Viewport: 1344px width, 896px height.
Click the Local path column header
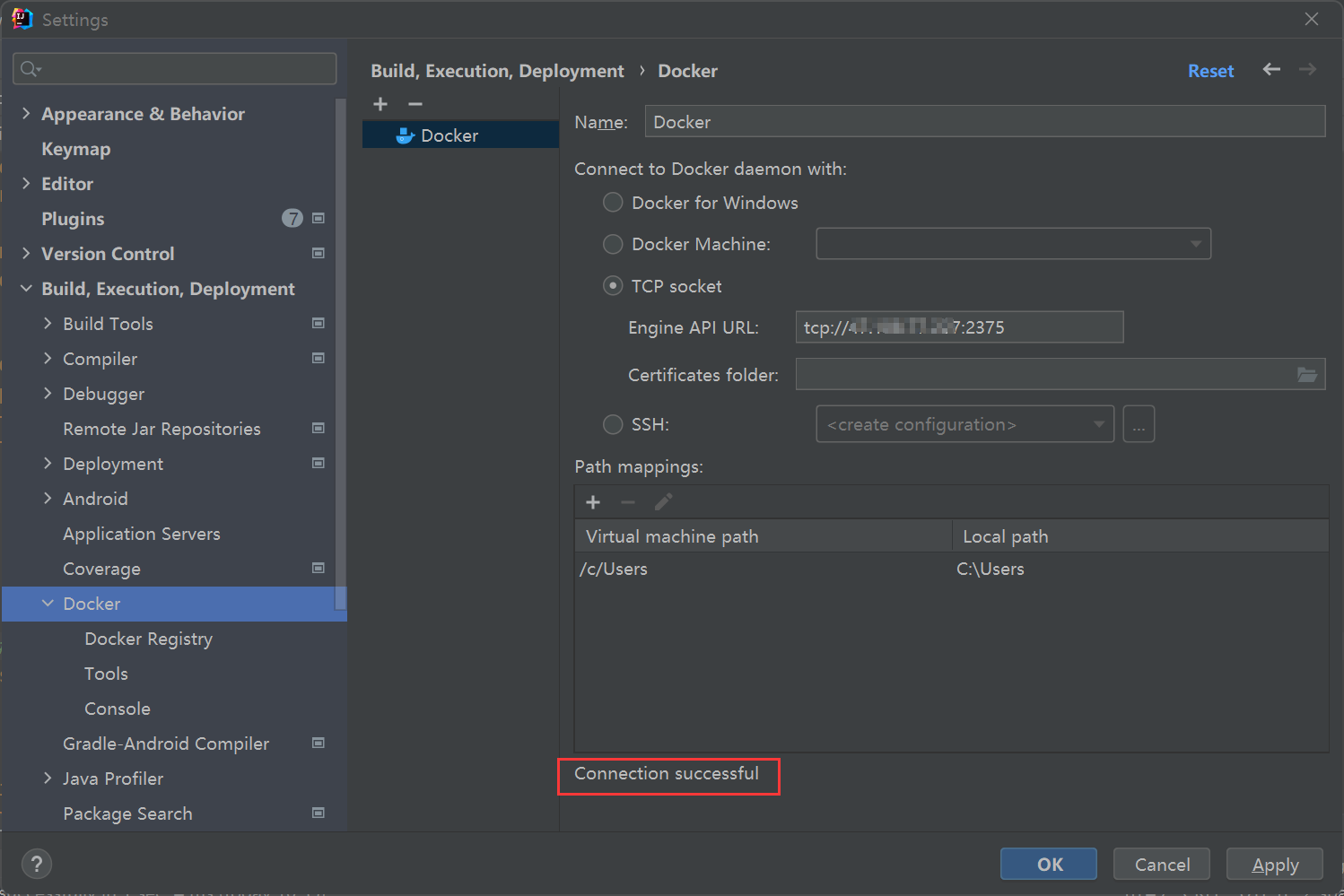[1140, 536]
